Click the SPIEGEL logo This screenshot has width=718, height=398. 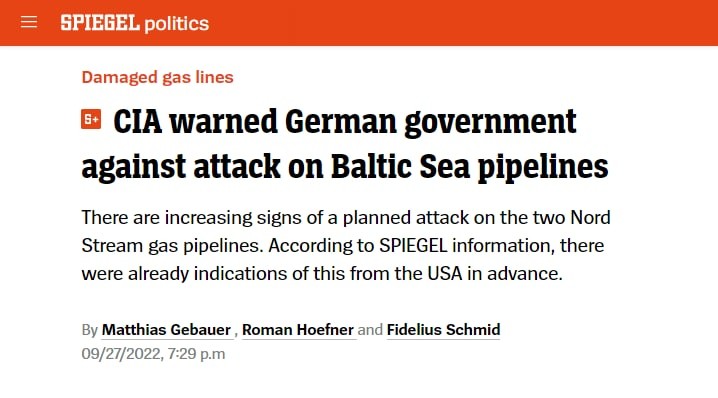(x=100, y=22)
